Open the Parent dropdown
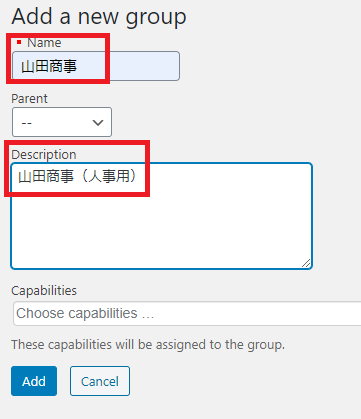361x419 pixels. [62, 122]
